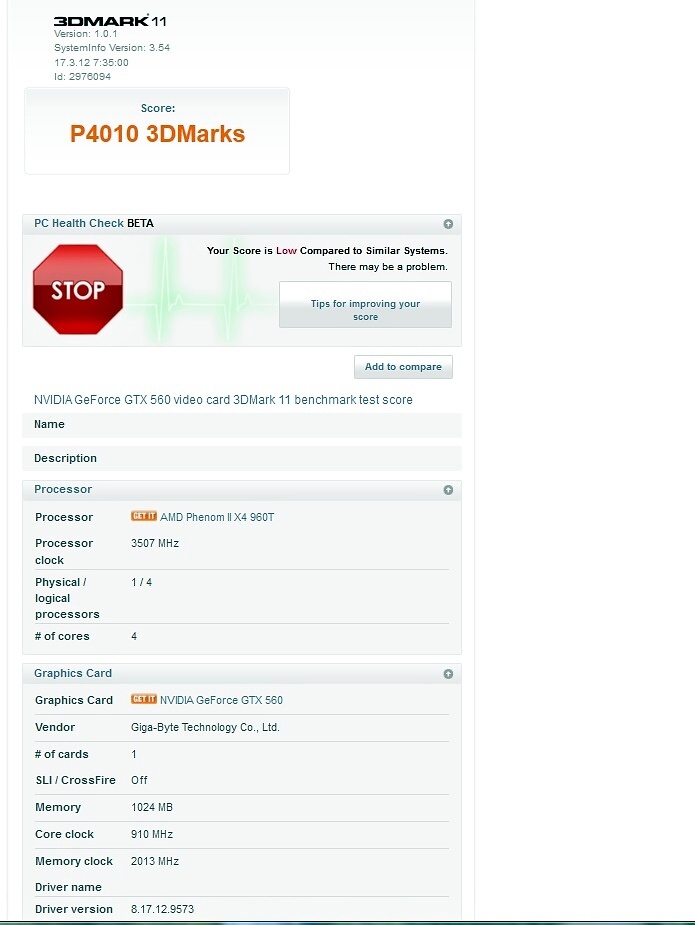Viewport: 695px width, 925px height.
Task: Click the Description row
Action: pyautogui.click(x=242, y=458)
